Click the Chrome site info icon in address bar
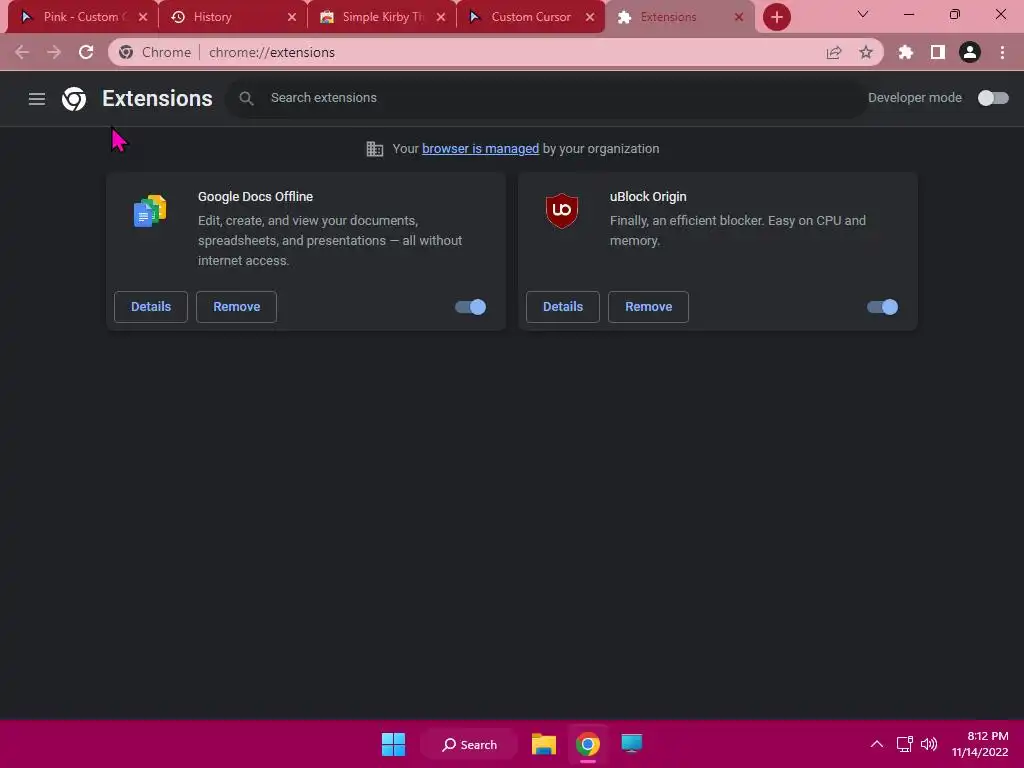Image resolution: width=1024 pixels, height=768 pixels. pos(126,52)
